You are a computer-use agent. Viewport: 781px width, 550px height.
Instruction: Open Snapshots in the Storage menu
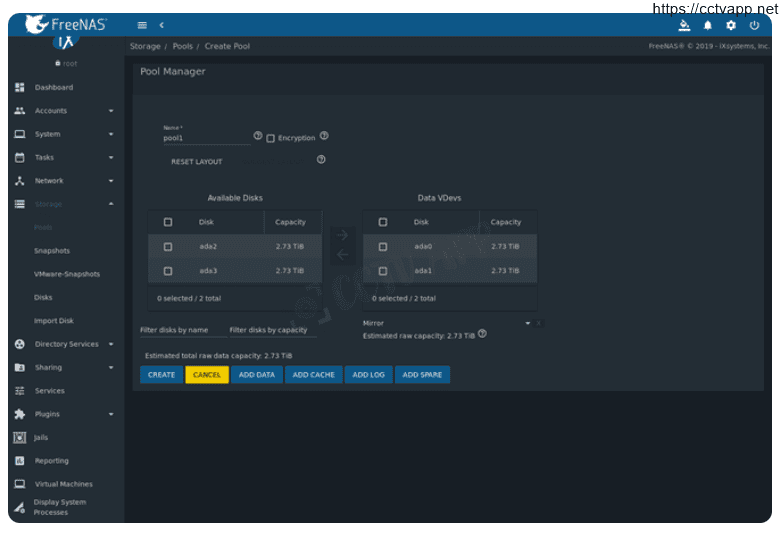click(x=52, y=251)
